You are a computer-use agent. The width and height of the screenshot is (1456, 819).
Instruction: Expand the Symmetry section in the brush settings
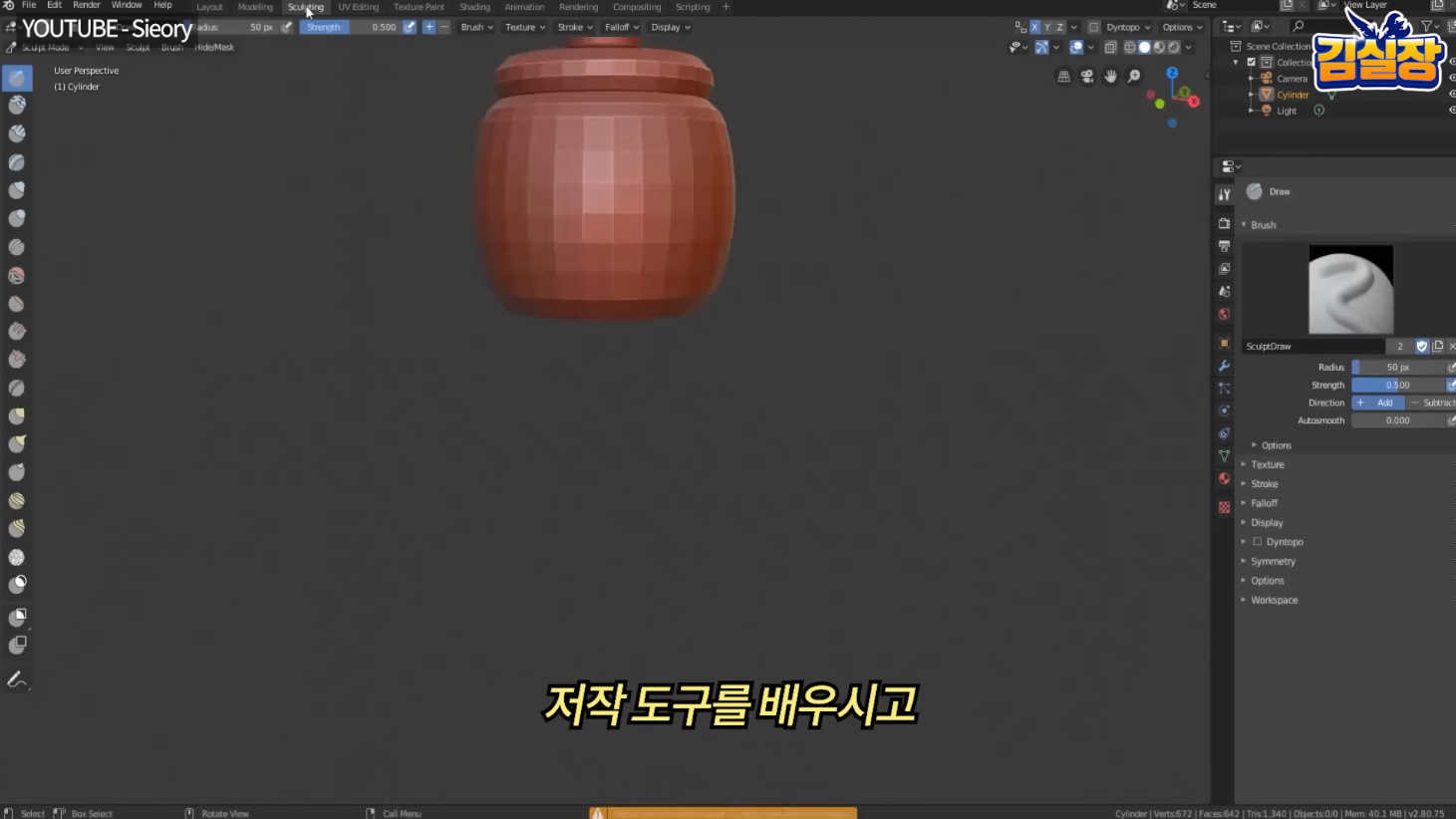[1273, 561]
